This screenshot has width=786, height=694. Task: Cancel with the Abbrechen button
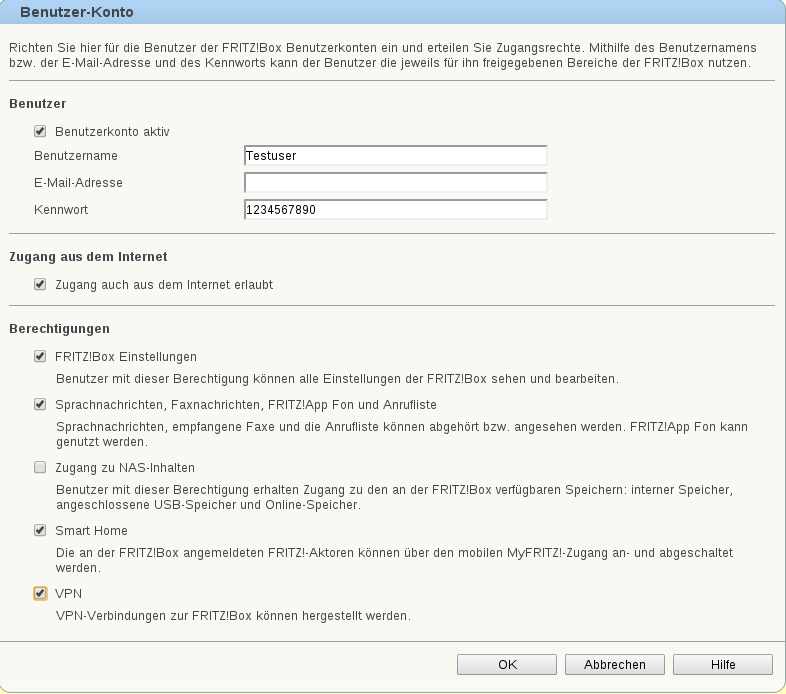tap(615, 664)
